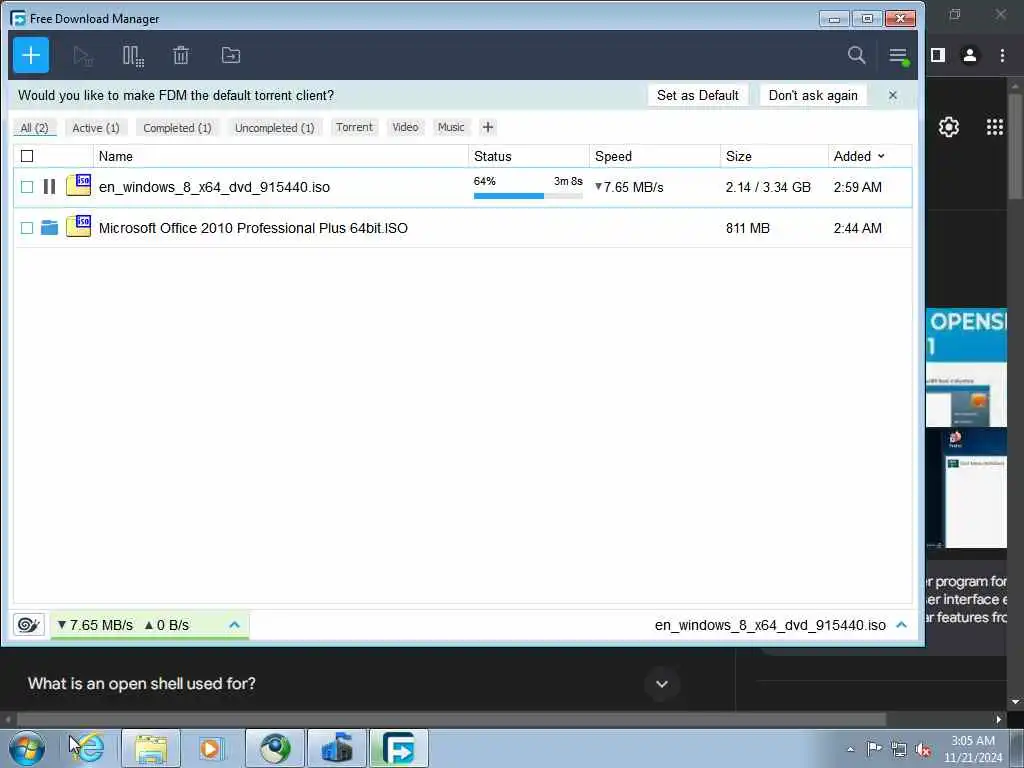Open the Google apps grid icon
The height and width of the screenshot is (768, 1024).
click(995, 127)
